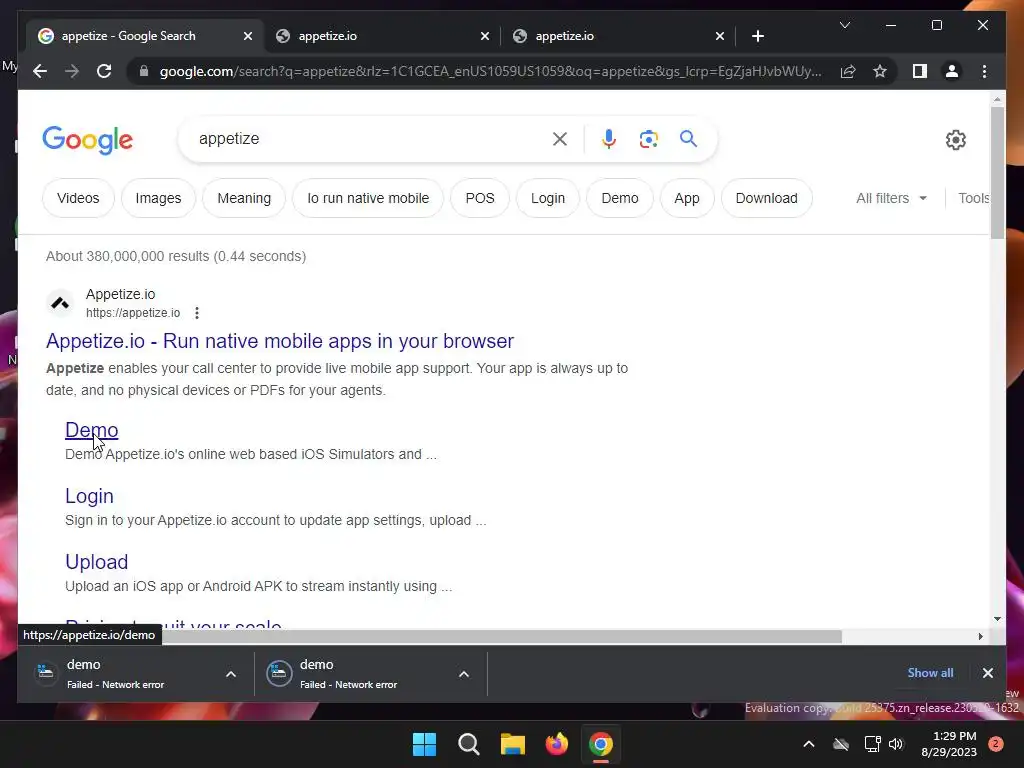Open tab search chevron

coord(844,25)
